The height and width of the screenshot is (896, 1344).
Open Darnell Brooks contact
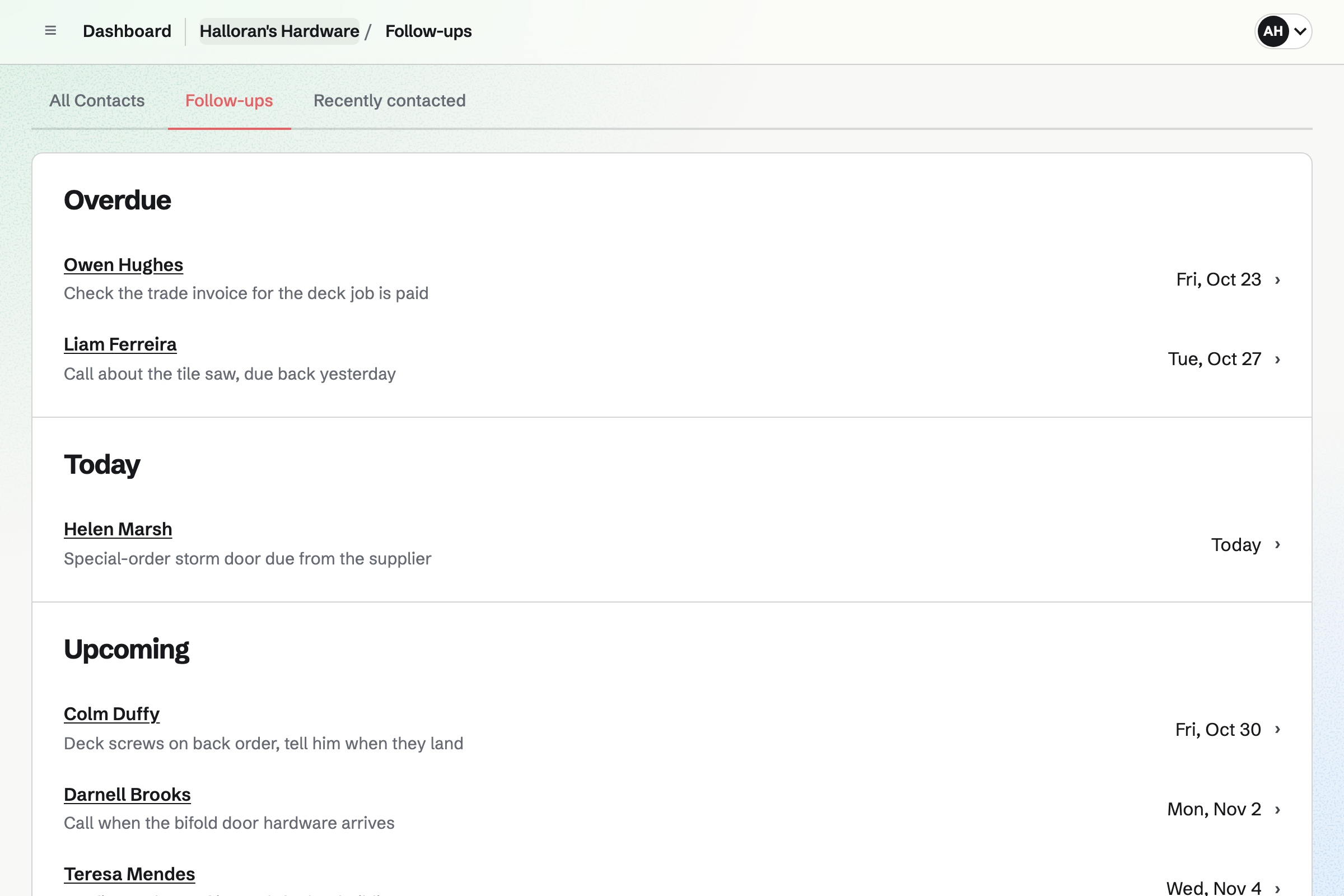[128, 794]
